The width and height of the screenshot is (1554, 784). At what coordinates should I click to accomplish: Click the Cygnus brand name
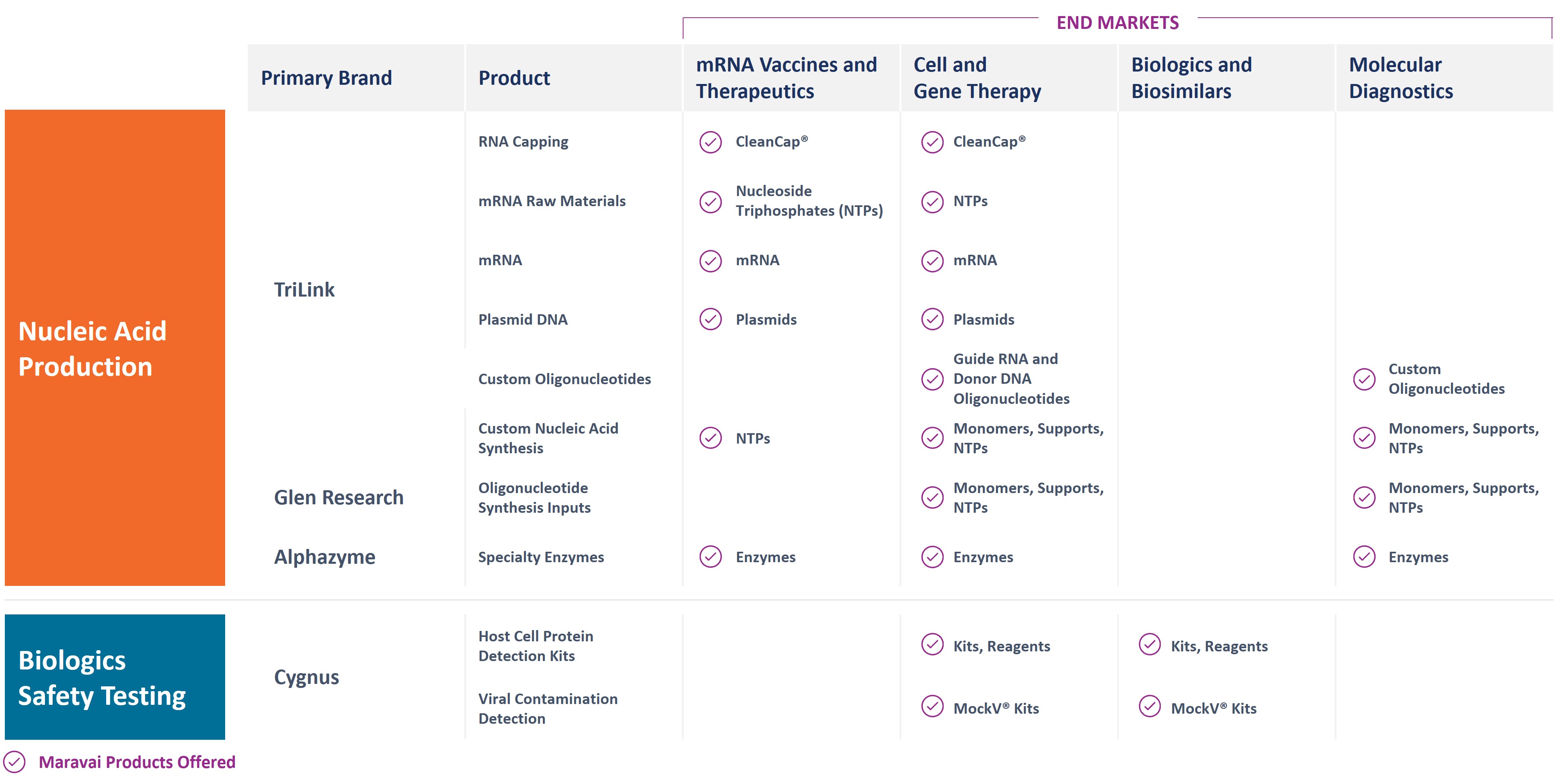point(306,677)
